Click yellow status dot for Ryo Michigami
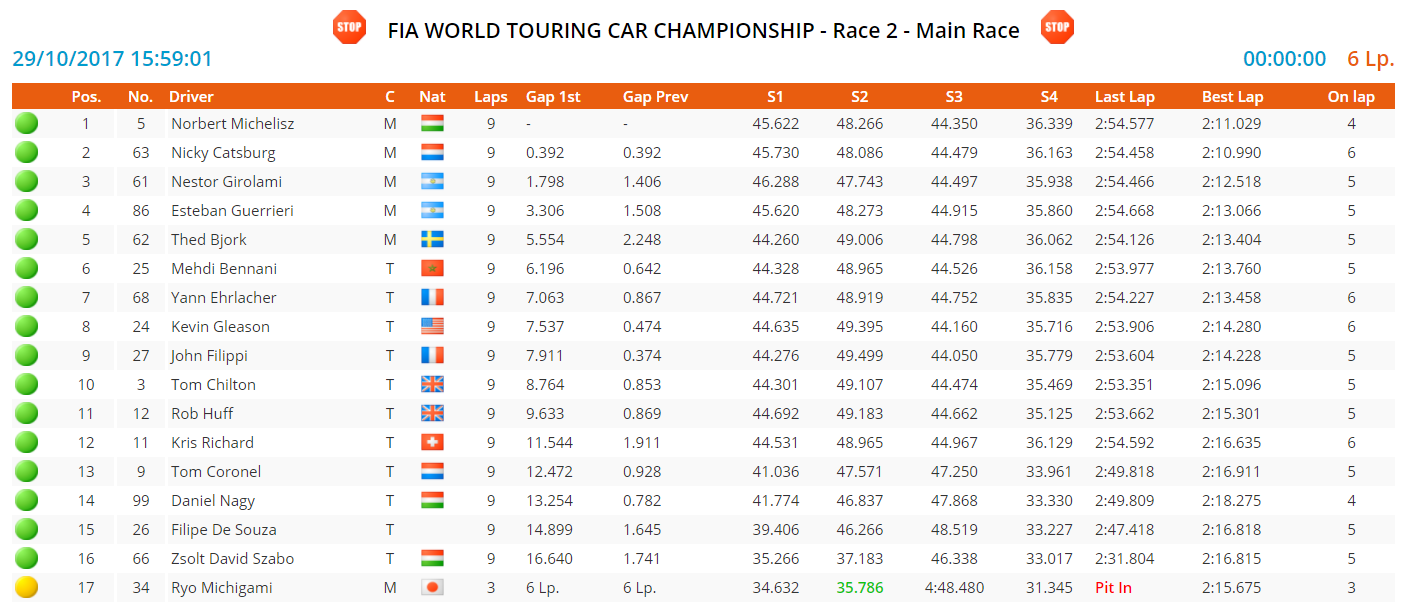1402x610 pixels. click(x=27, y=588)
